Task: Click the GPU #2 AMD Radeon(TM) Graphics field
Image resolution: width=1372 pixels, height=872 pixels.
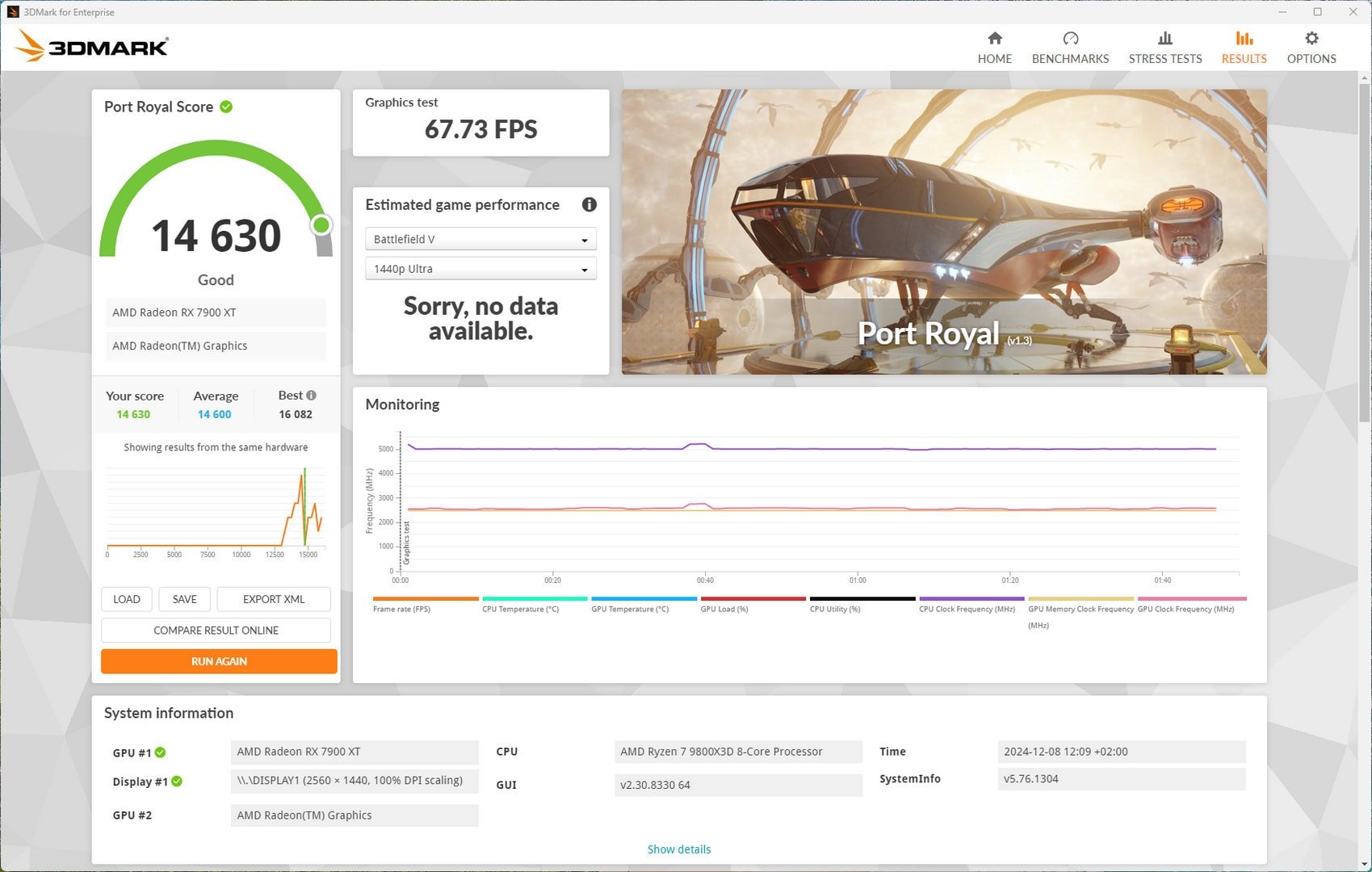Action: pos(355,815)
